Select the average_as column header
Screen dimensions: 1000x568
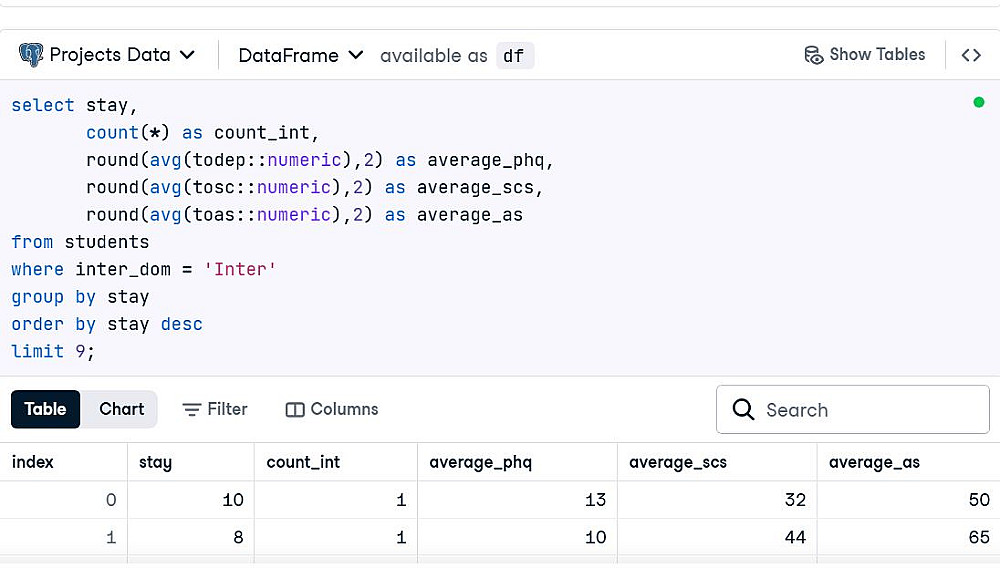[874, 462]
